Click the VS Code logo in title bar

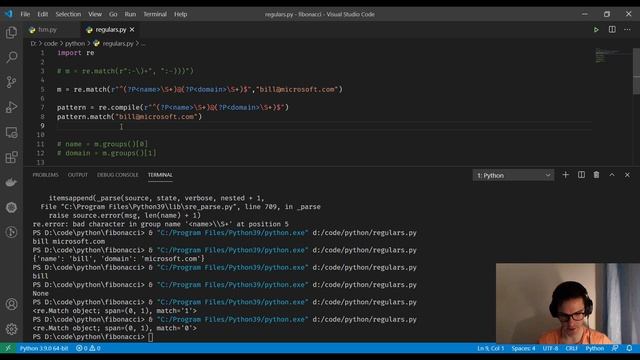[x=9, y=14]
